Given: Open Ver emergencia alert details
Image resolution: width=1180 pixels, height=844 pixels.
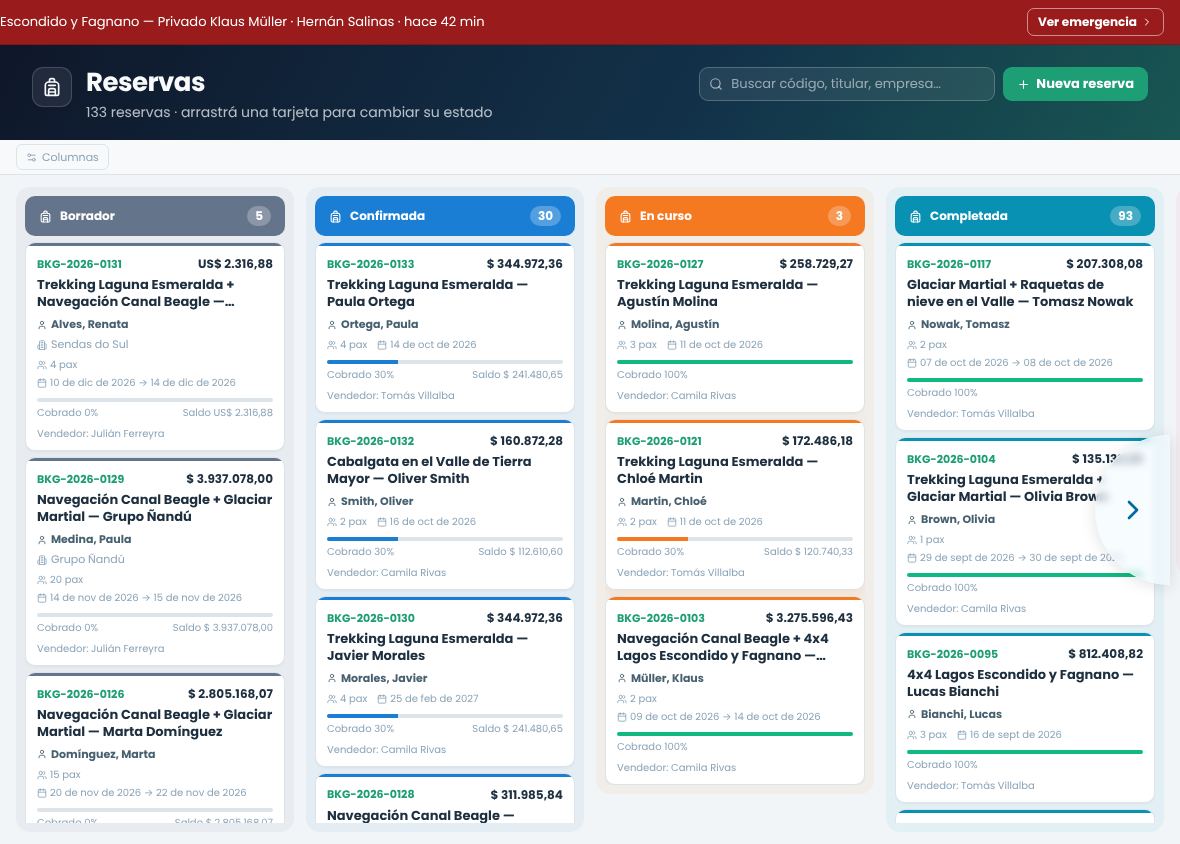Looking at the screenshot, I should click(x=1095, y=22).
